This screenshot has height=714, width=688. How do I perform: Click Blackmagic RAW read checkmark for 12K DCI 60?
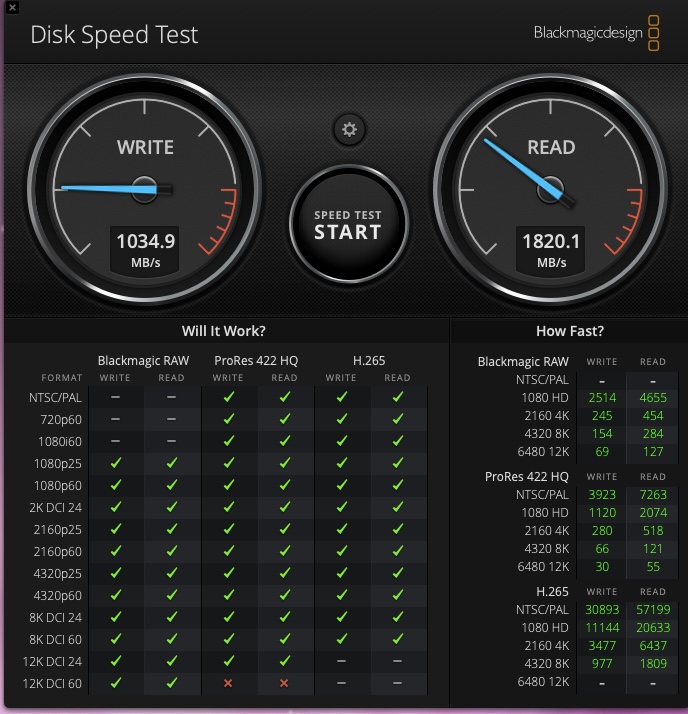pos(172,683)
